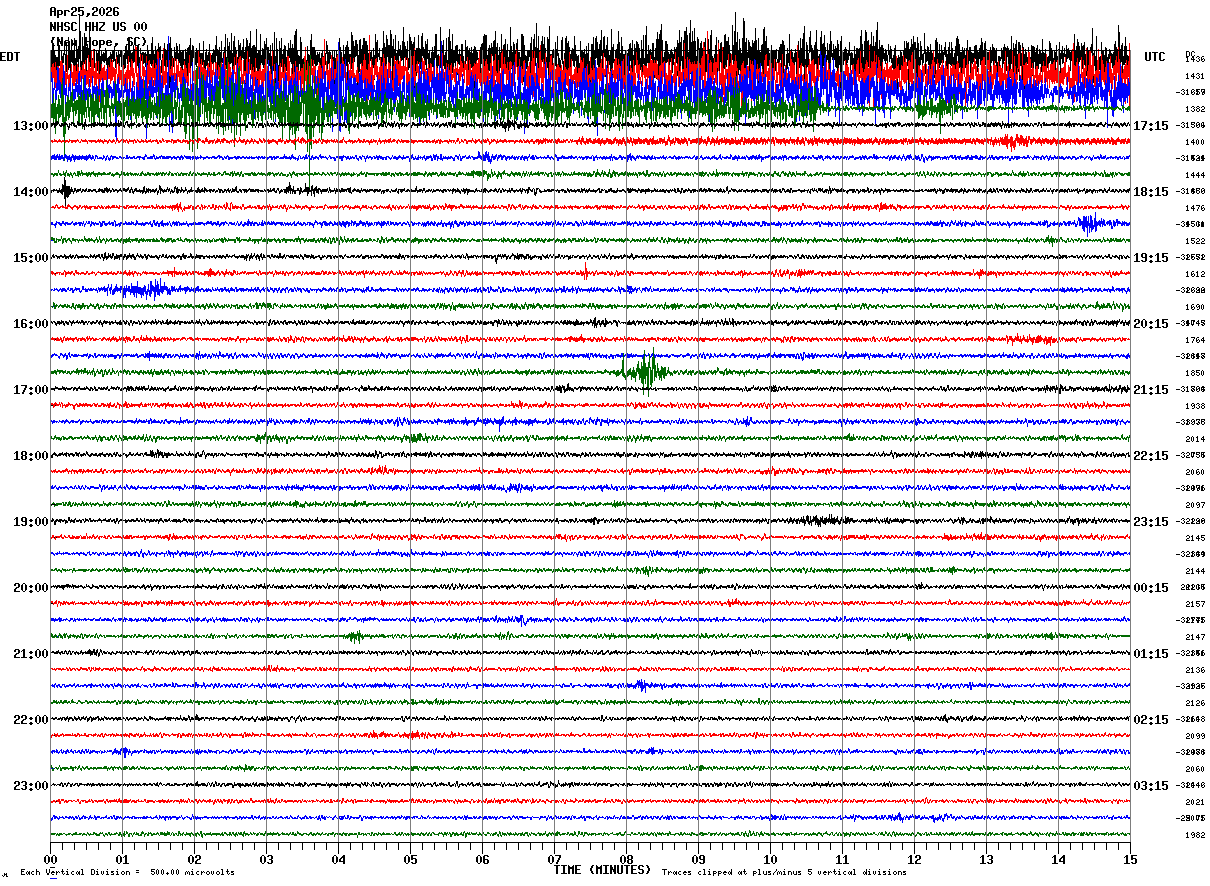Click the "15" minute tick label
Screen dimensions: 1210x886
1130,860
